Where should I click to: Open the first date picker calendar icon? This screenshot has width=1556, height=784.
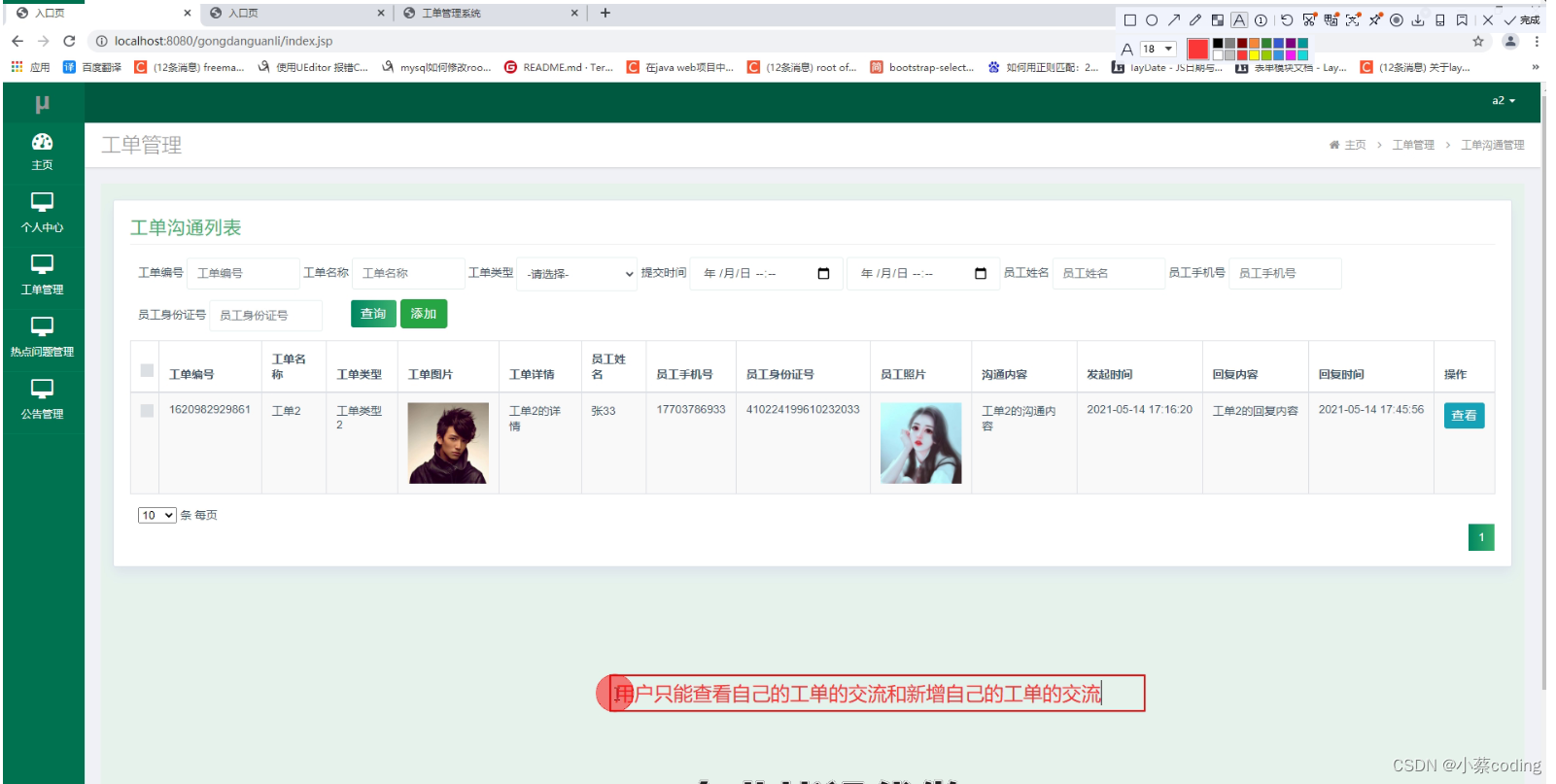[823, 273]
